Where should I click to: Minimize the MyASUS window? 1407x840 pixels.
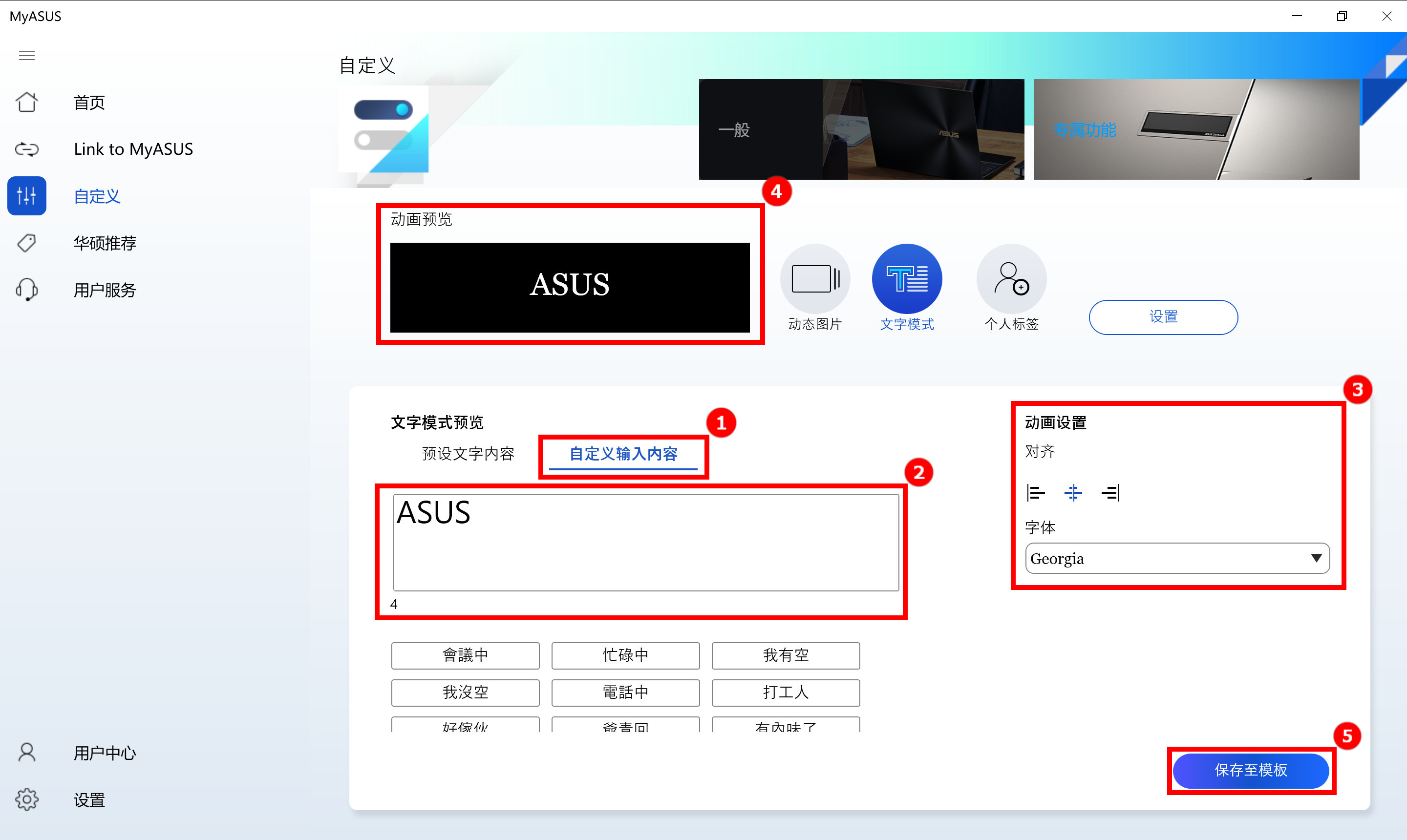tap(1297, 16)
